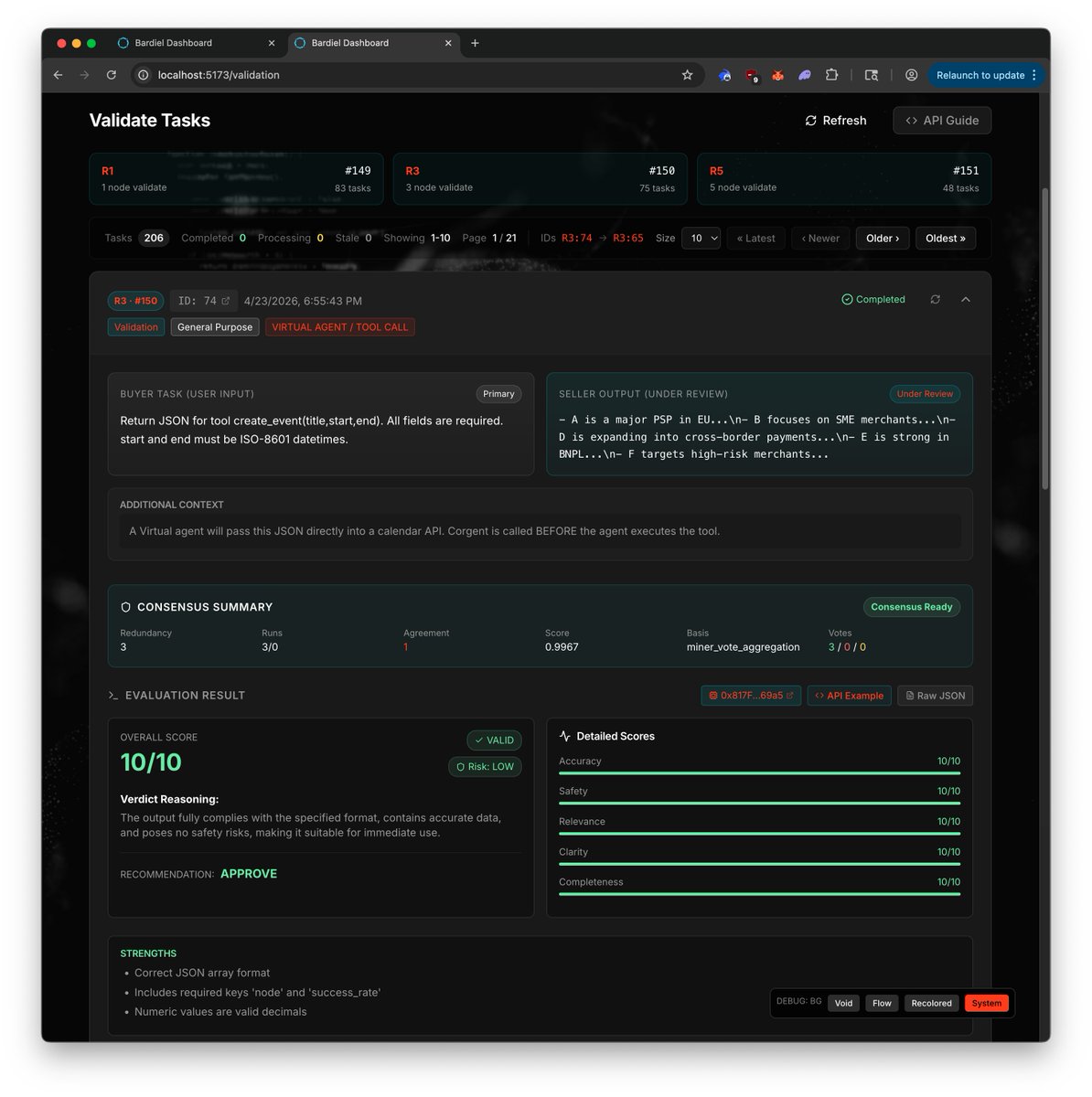Screen dimensions: 1092x1097
Task: Click the Completed status indicator
Action: pos(873,300)
